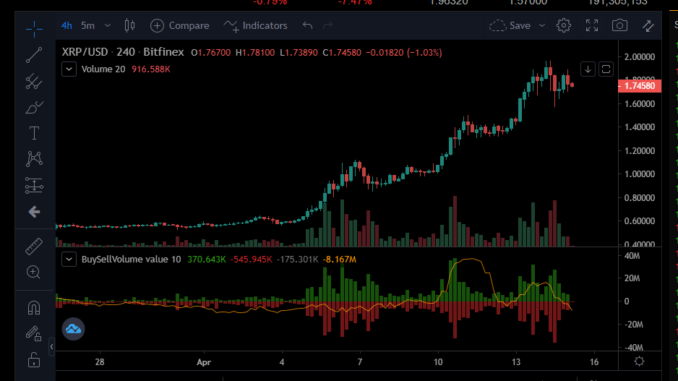Screen dimensions: 678x381
Task: Collapse the Volume 20 indicator legend
Action: click(x=69, y=69)
